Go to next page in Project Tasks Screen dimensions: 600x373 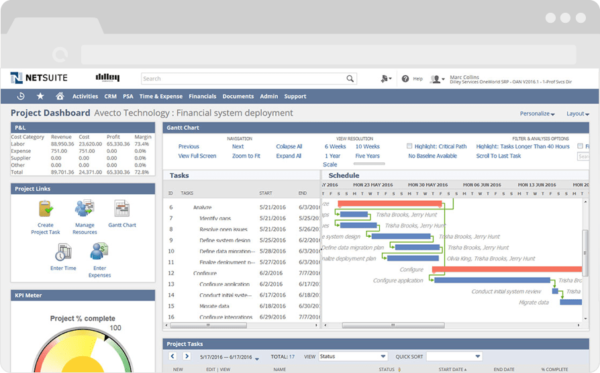[186, 356]
